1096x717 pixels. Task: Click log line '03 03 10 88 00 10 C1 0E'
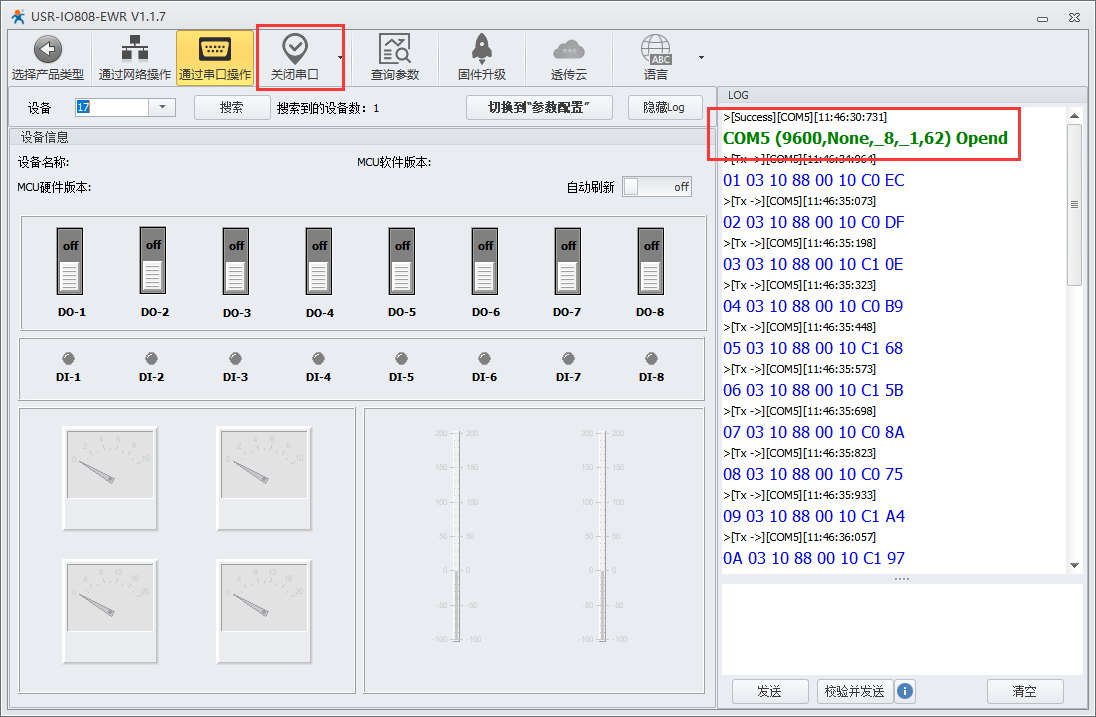(x=813, y=264)
